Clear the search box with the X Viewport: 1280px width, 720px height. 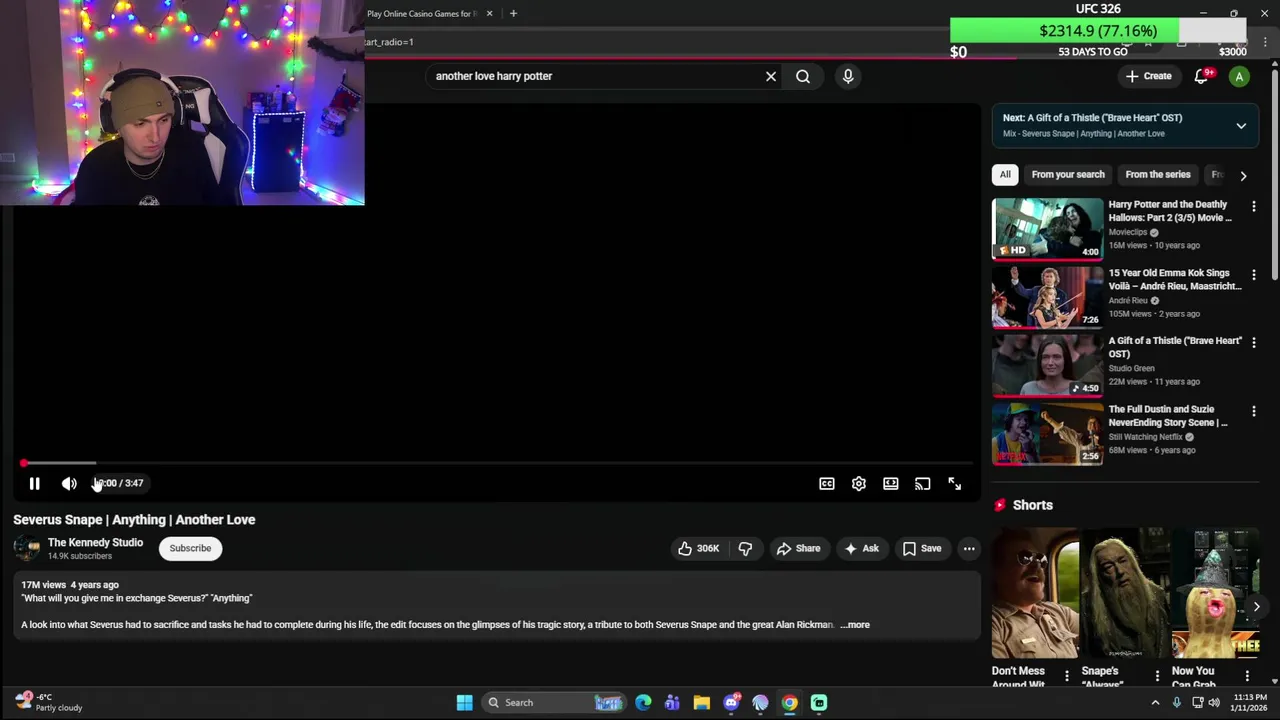point(771,76)
